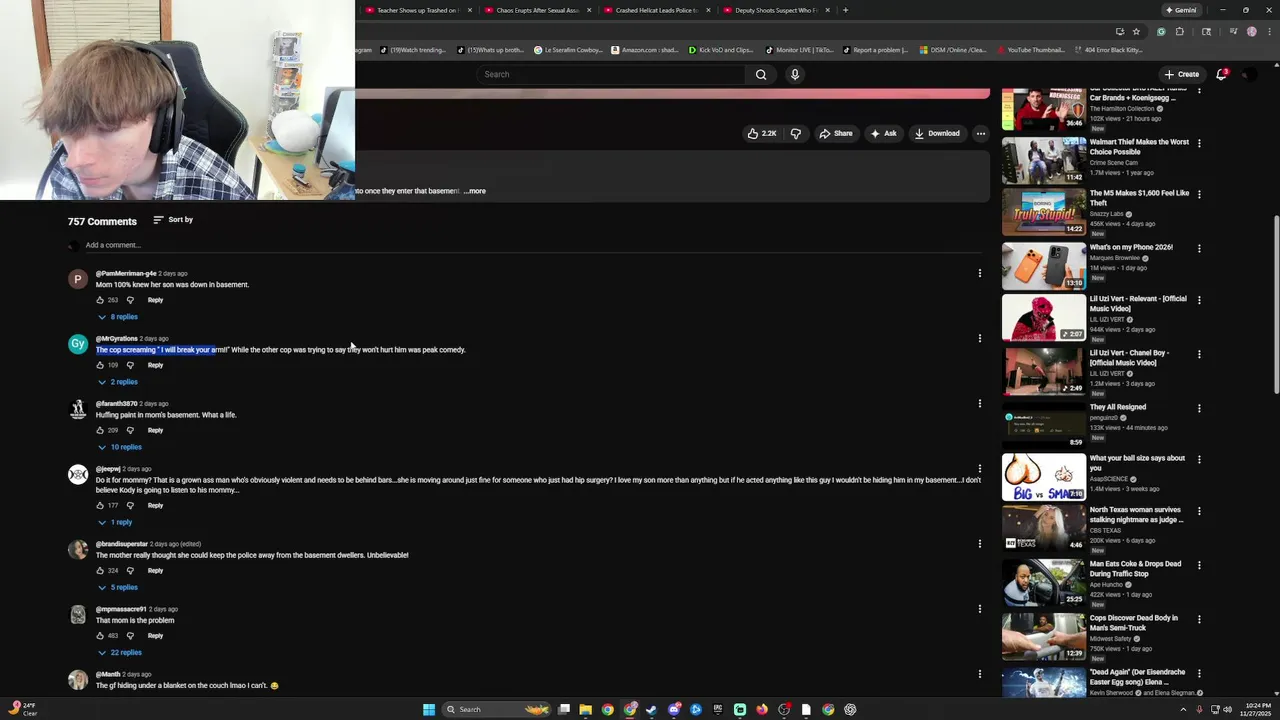The height and width of the screenshot is (720, 1280).
Task: Like That mom is the problem comment
Action: point(100,635)
